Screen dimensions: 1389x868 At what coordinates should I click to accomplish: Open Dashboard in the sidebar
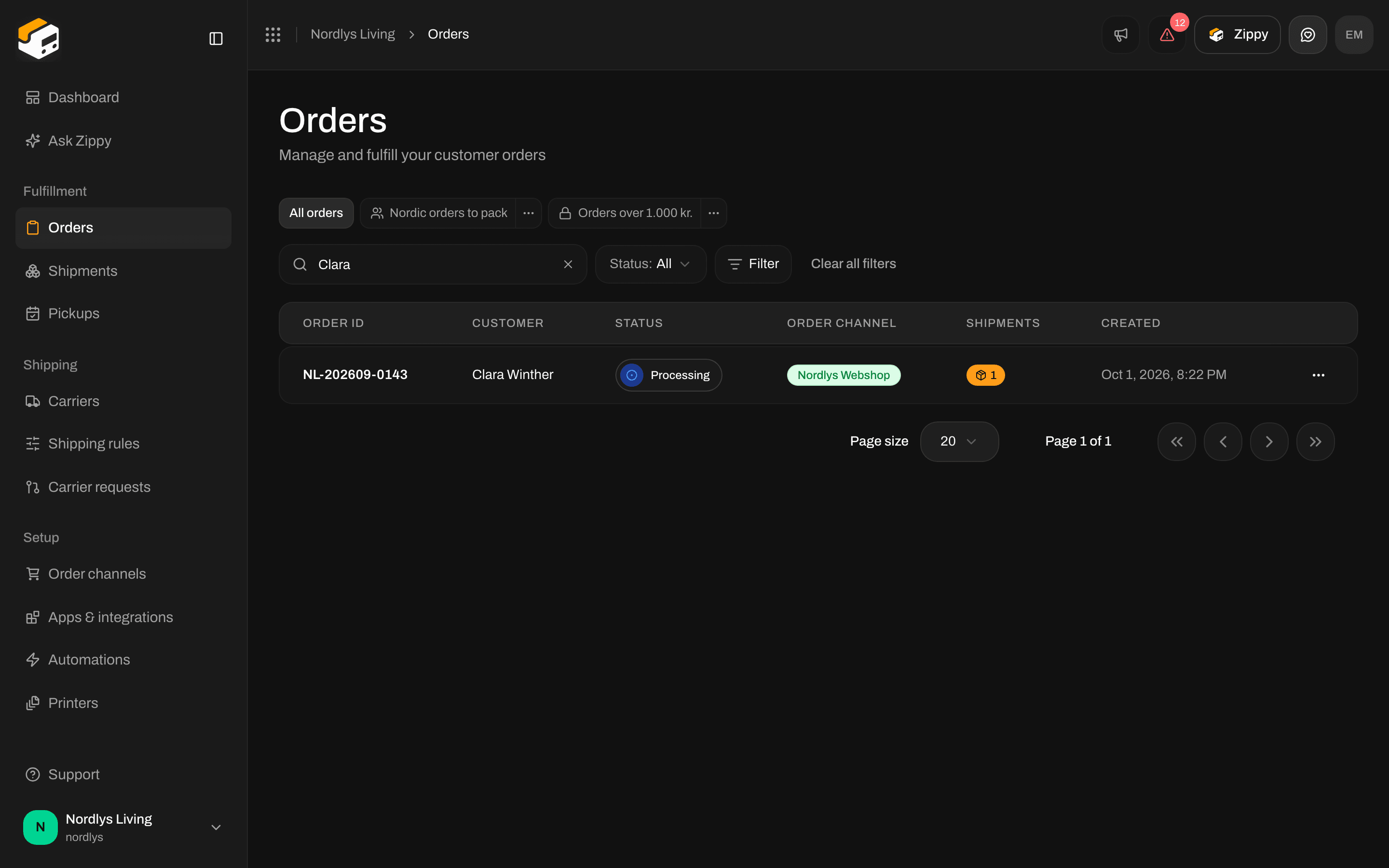(x=123, y=97)
